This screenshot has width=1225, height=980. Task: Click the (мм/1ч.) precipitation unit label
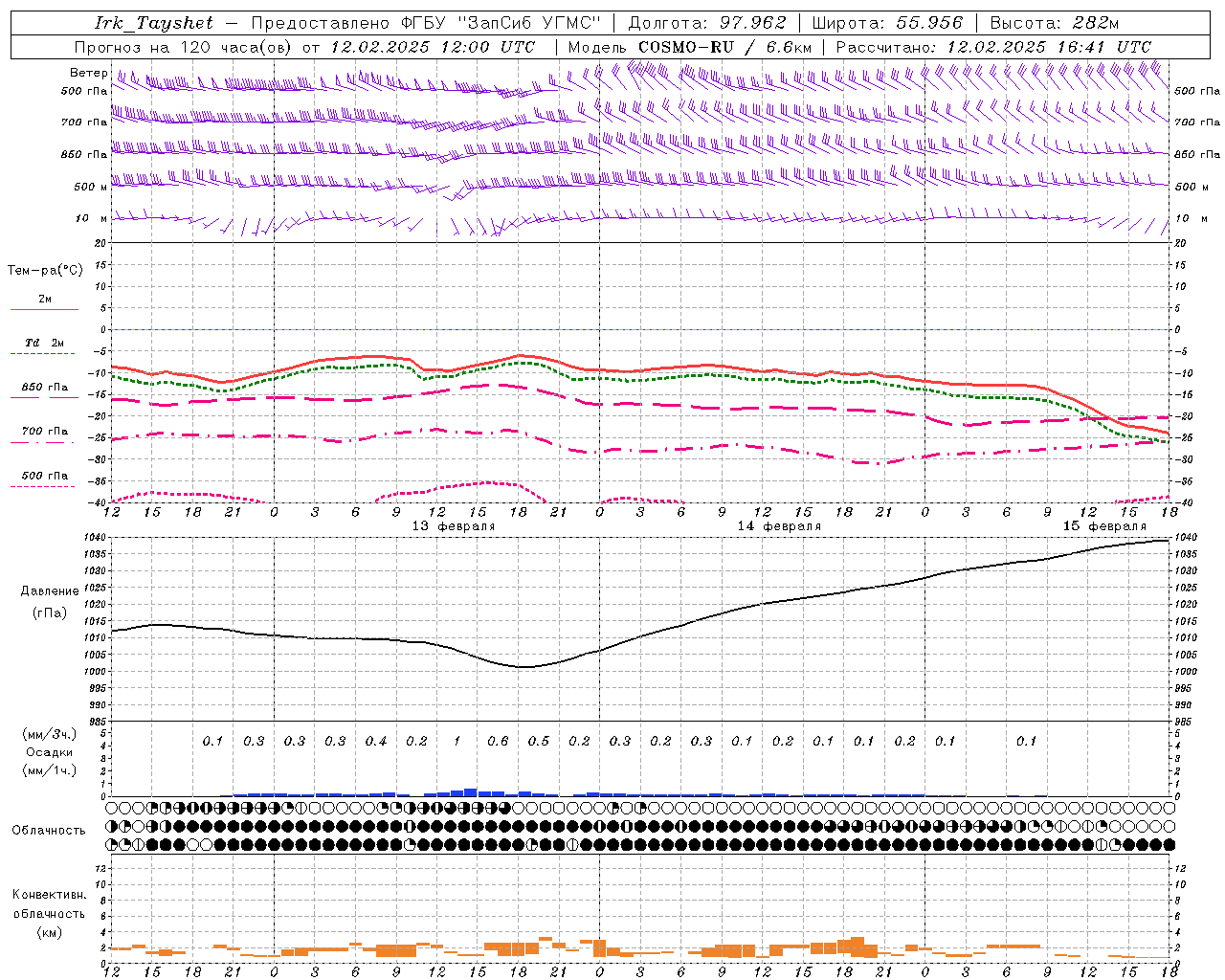coord(50,770)
